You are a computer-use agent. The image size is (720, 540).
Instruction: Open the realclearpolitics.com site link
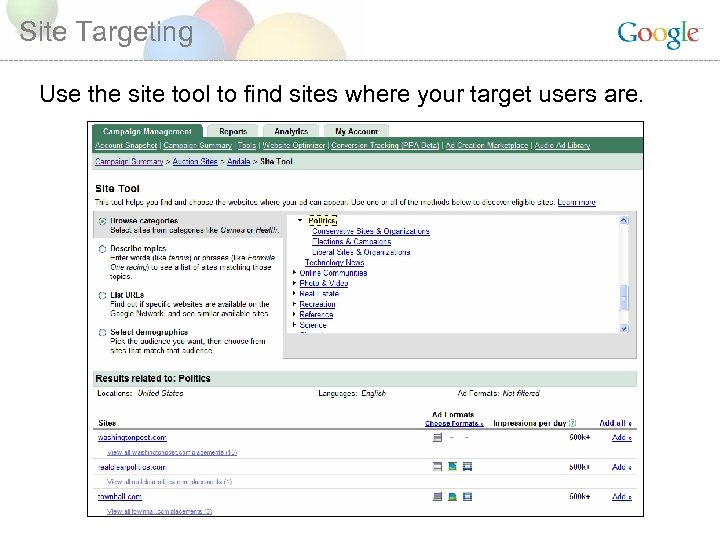(x=132, y=467)
